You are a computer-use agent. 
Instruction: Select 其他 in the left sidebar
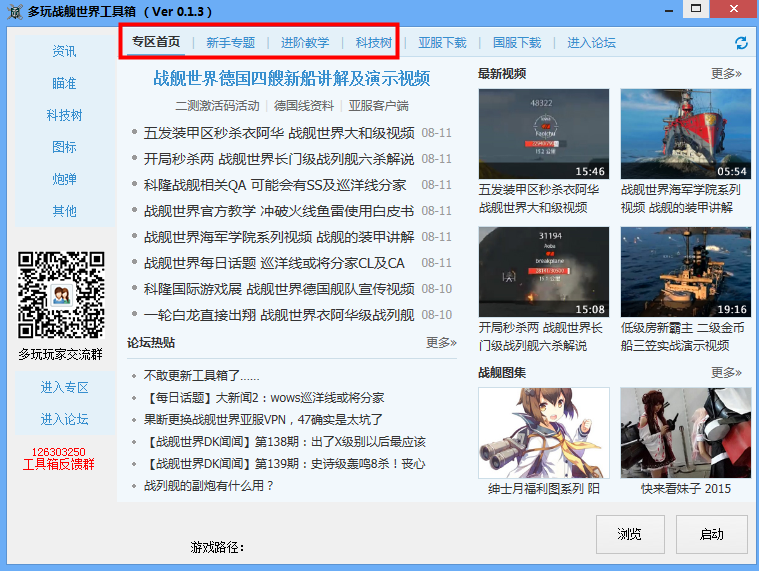point(64,211)
